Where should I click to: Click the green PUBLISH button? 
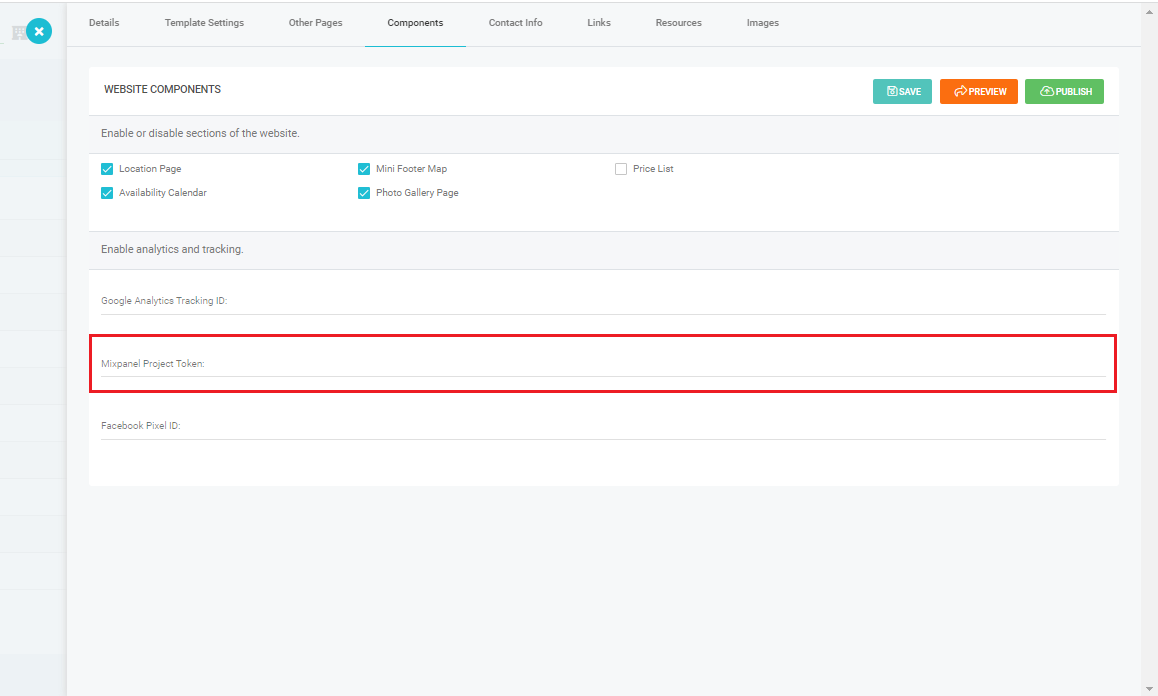[1064, 92]
